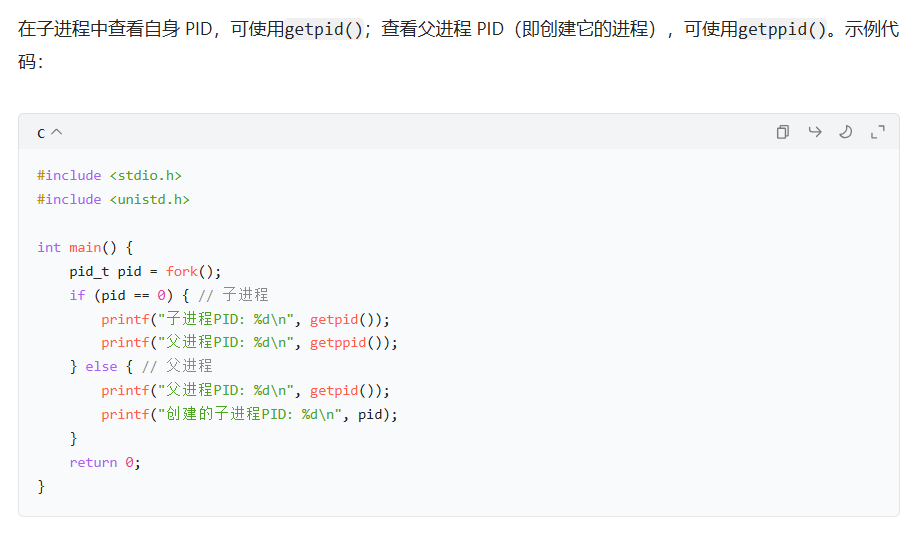Place cursor on int main() line

(x=85, y=247)
